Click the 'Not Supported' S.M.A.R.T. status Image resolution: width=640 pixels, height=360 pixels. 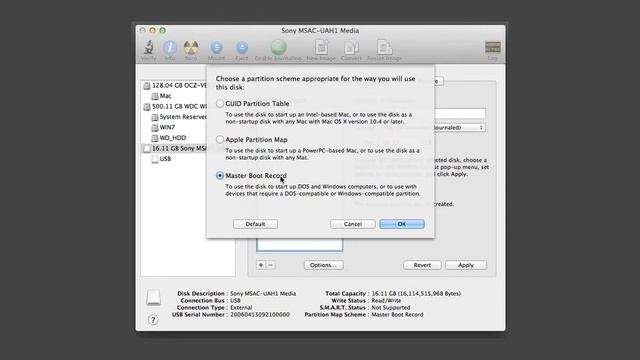click(391, 308)
